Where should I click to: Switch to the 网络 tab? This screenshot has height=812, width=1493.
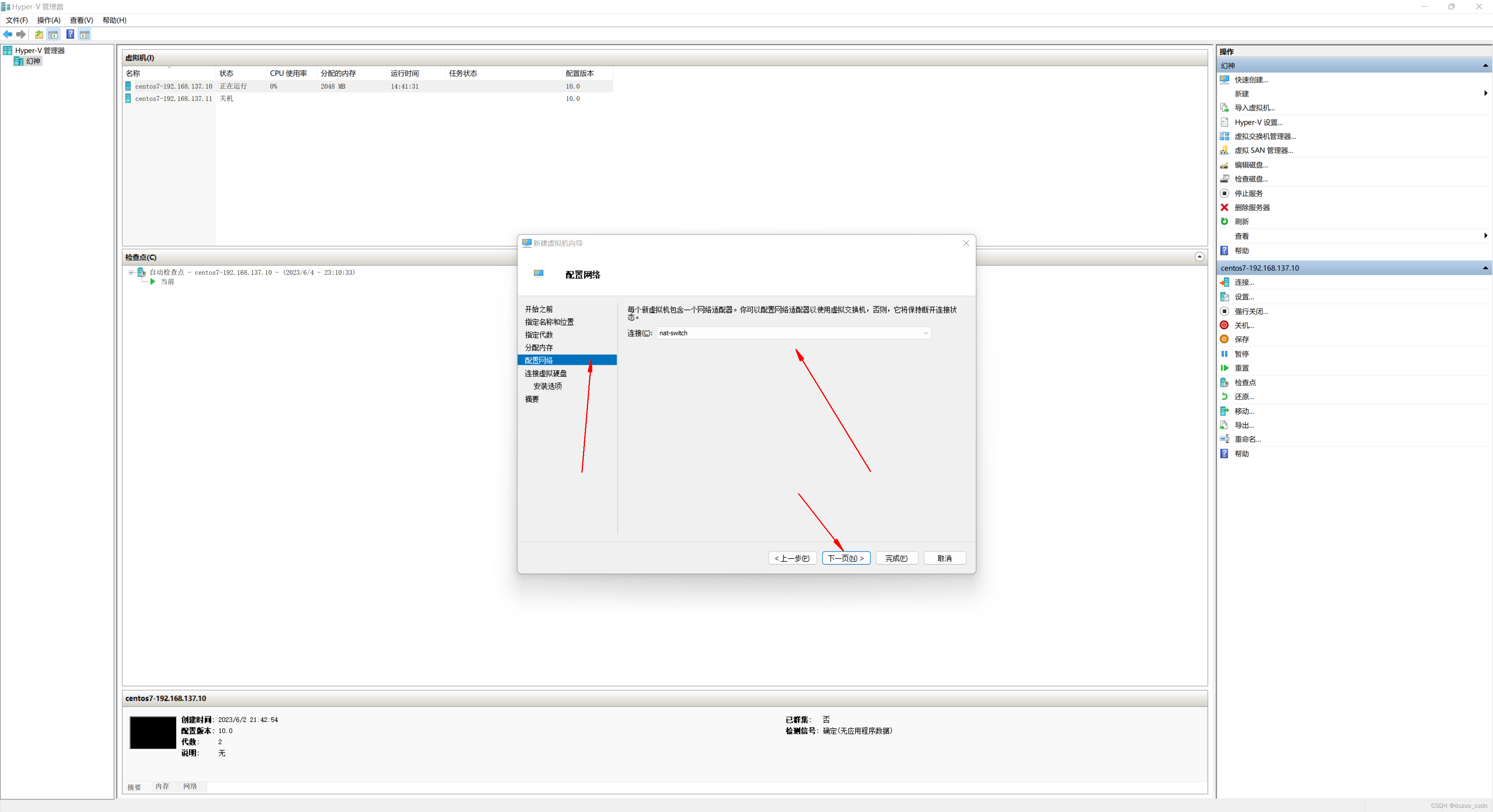[190, 786]
